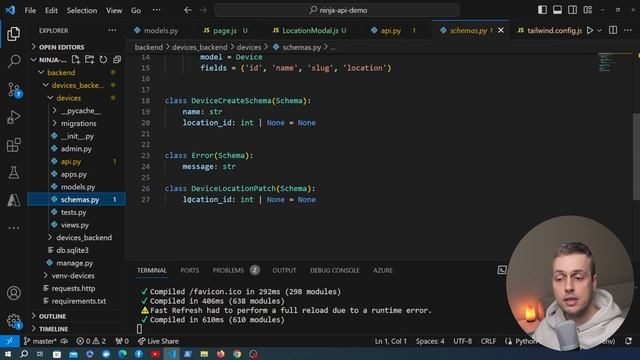Collapse the NINJA workspace root folder

34,60
